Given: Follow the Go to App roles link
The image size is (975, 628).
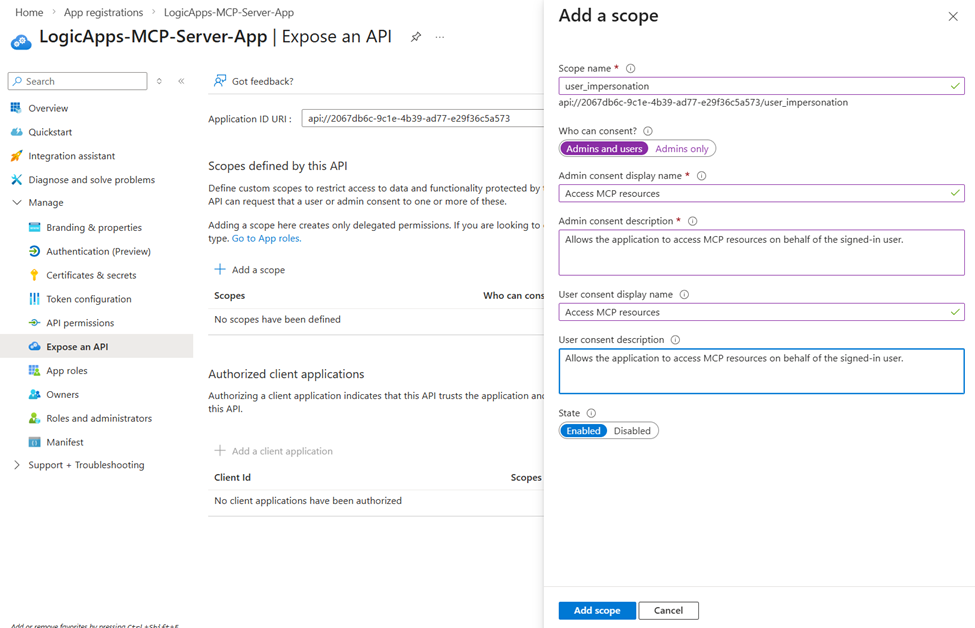Looking at the screenshot, I should (x=266, y=239).
